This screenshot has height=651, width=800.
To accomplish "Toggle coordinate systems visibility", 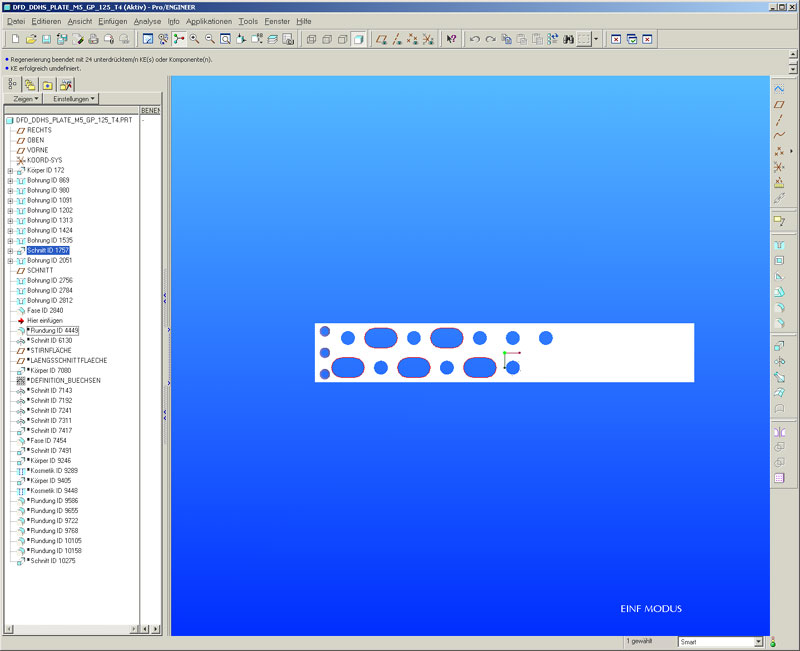I will tap(428, 39).
